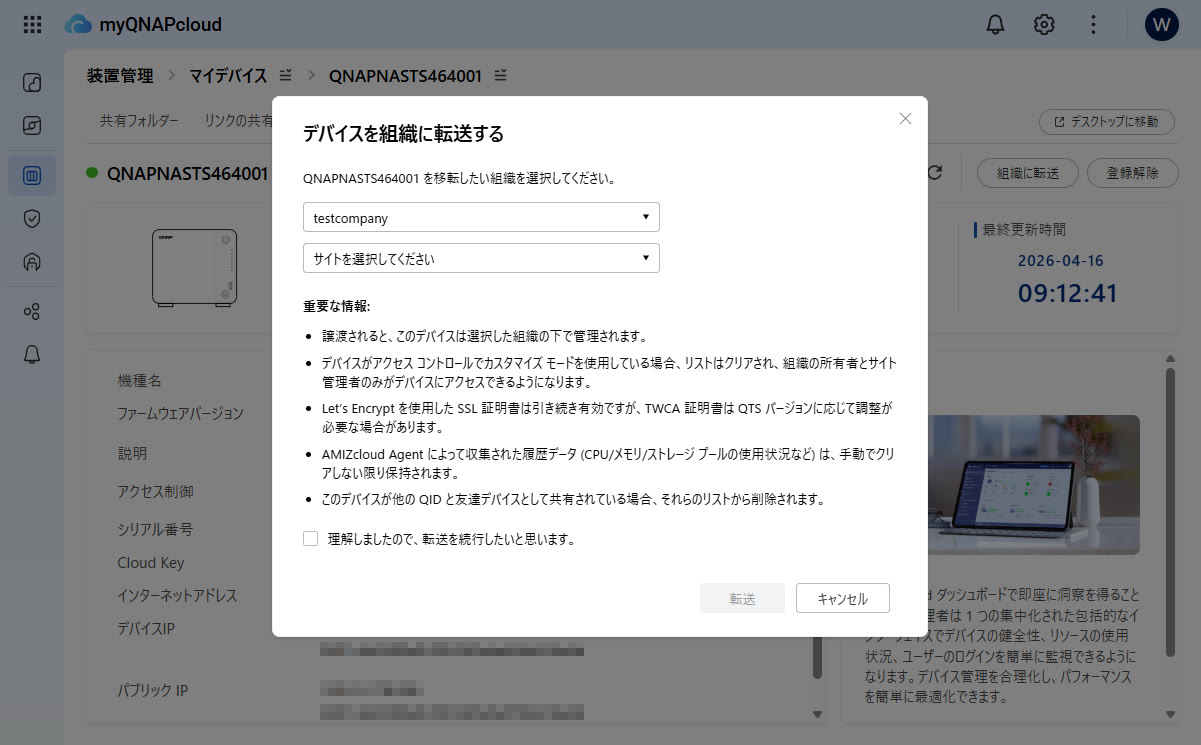The width and height of the screenshot is (1201, 745).
Task: Close the transfer dialog with the X
Action: click(x=905, y=118)
